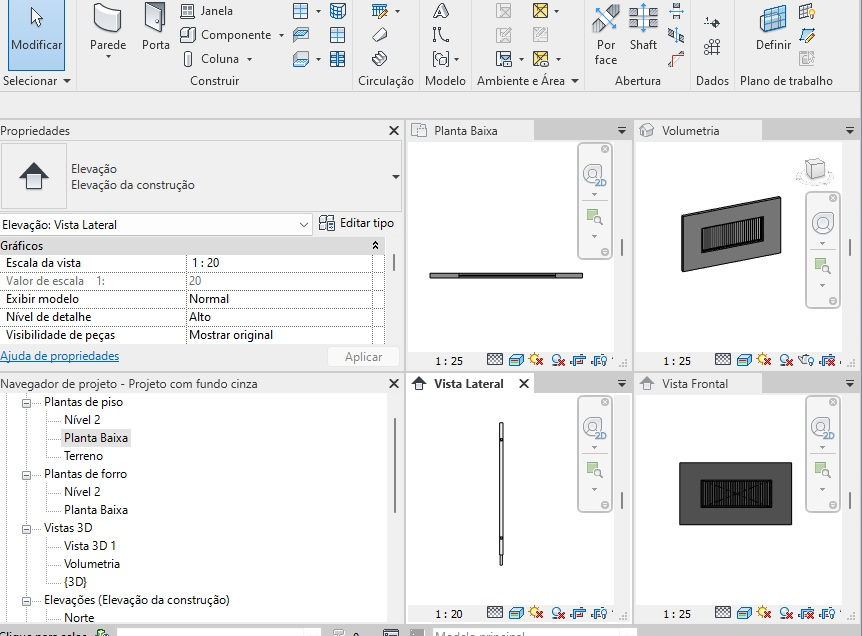862x636 pixels.
Task: Toggle crop region visibility in Vista Lateral
Action: tap(599, 613)
